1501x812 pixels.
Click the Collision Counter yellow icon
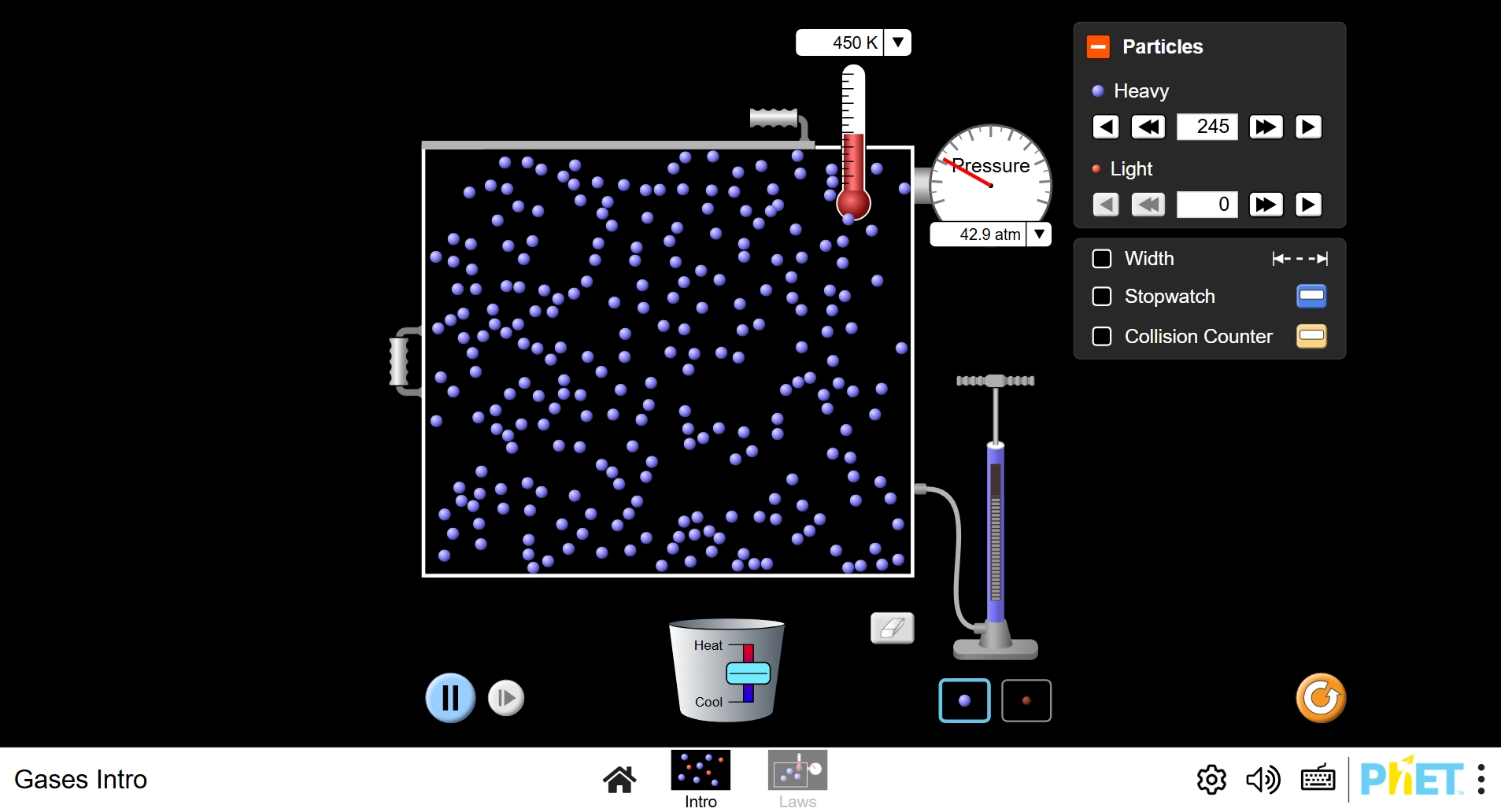click(1311, 336)
